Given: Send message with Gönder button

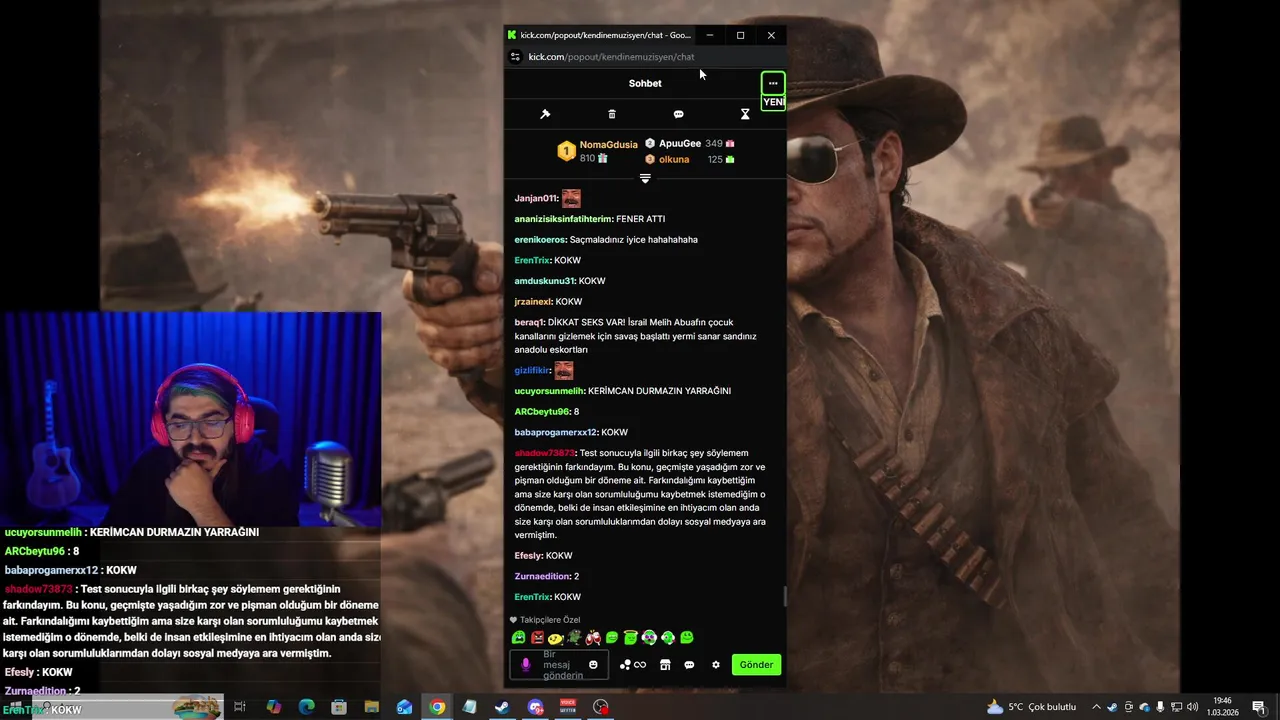Looking at the screenshot, I should (x=756, y=665).
